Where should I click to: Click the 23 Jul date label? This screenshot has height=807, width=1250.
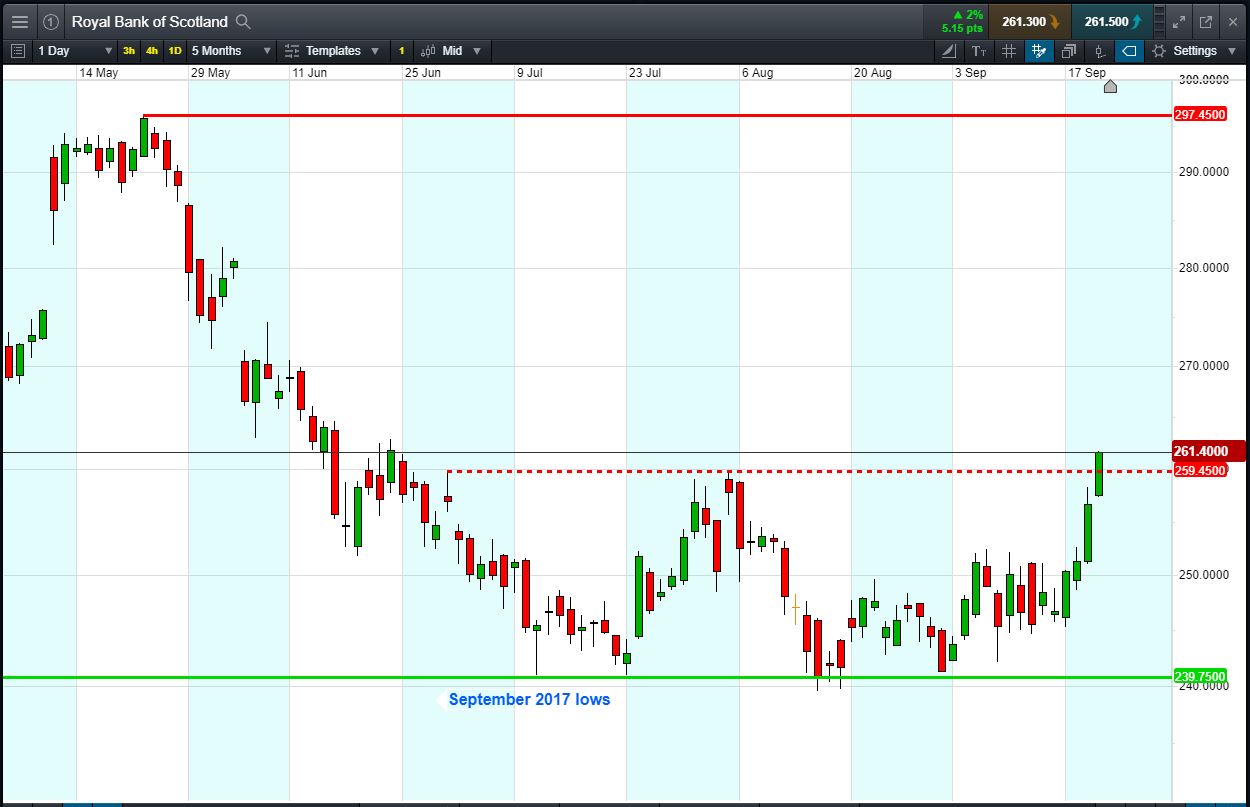coord(645,73)
